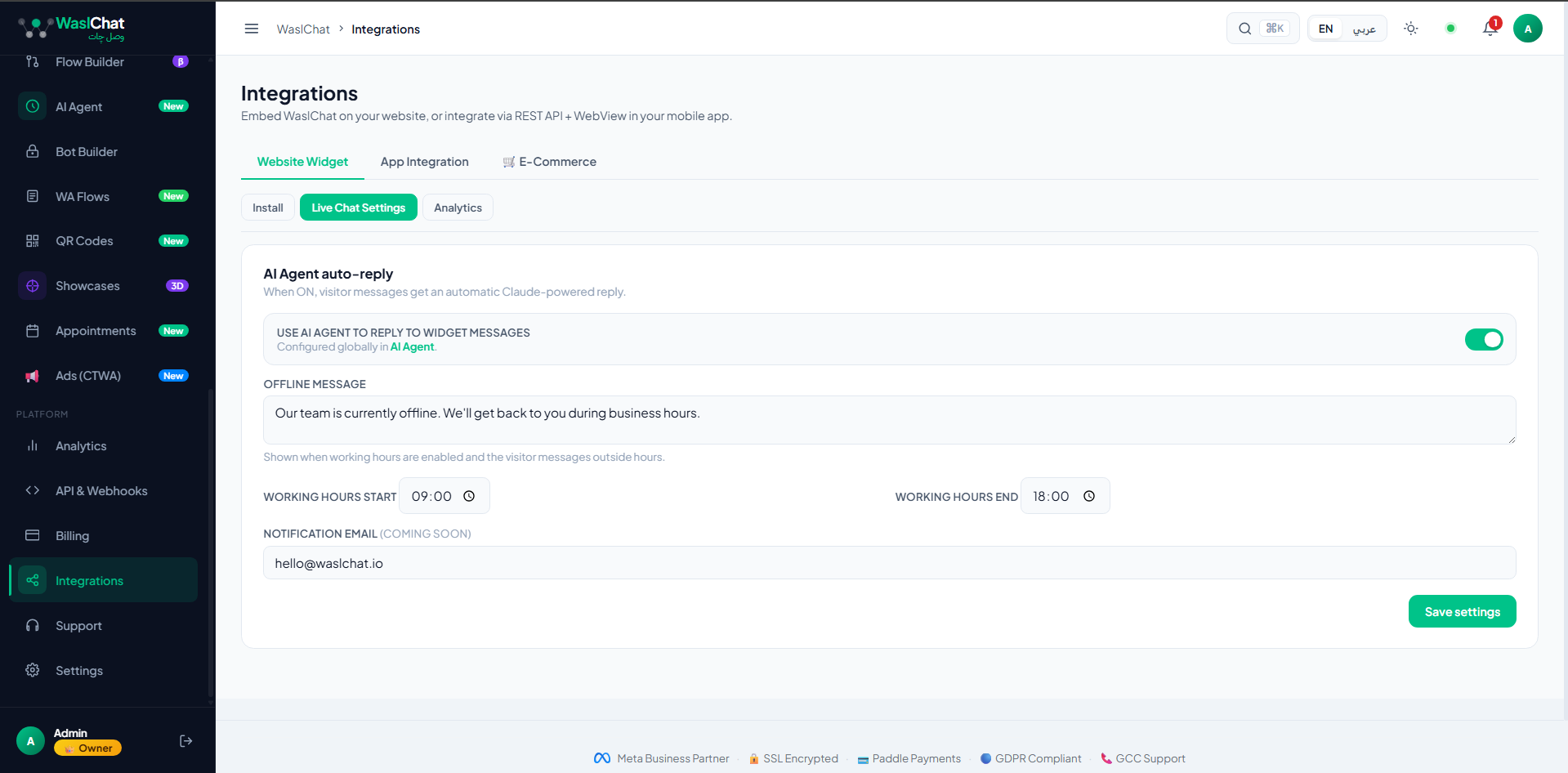
Task: Select the Install sub-tab
Action: pos(268,208)
